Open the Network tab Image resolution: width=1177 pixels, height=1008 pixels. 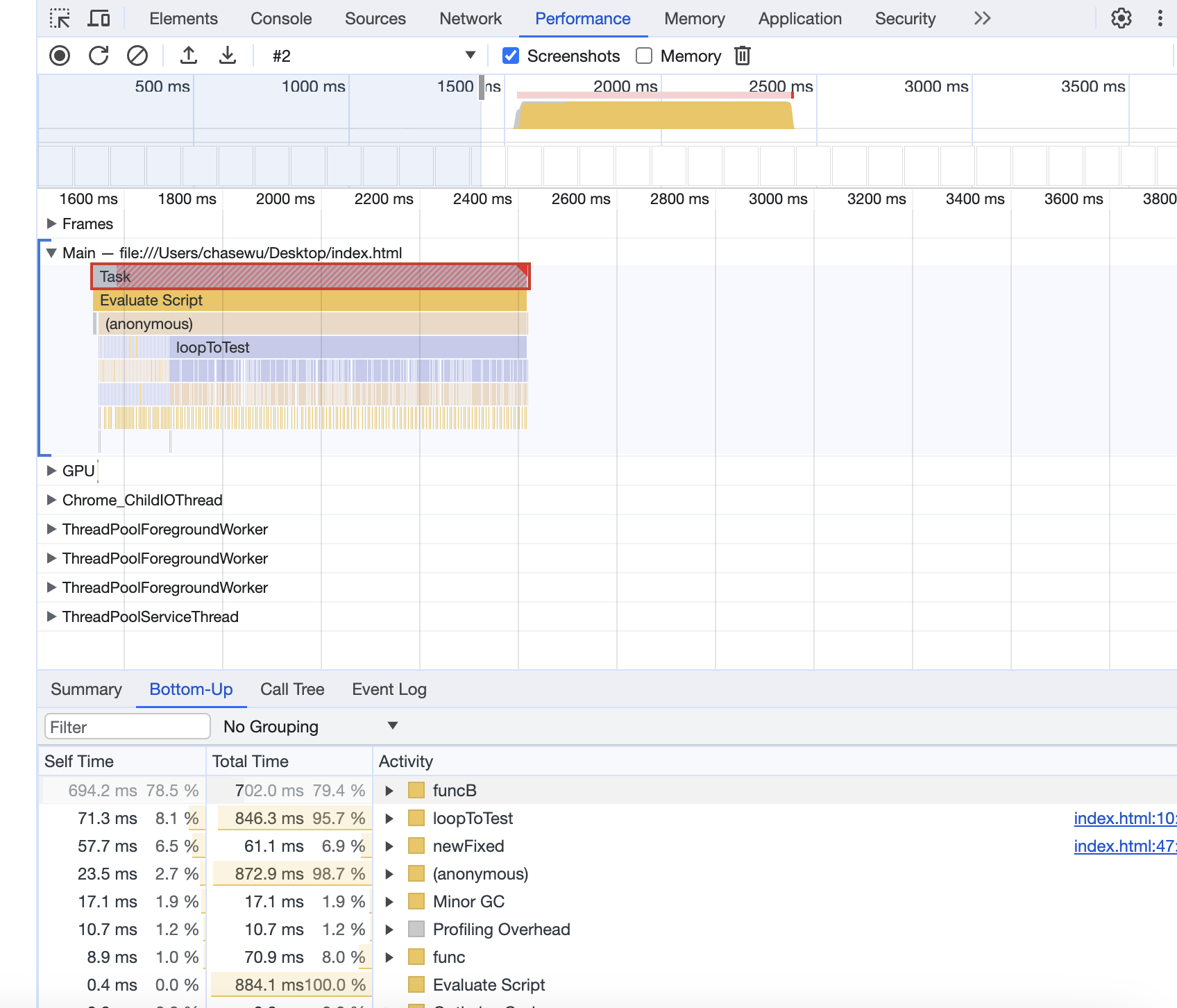pos(471,19)
